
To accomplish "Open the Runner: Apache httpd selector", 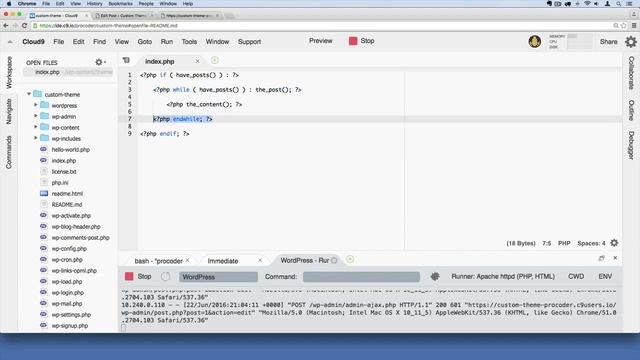I will tap(503, 276).
